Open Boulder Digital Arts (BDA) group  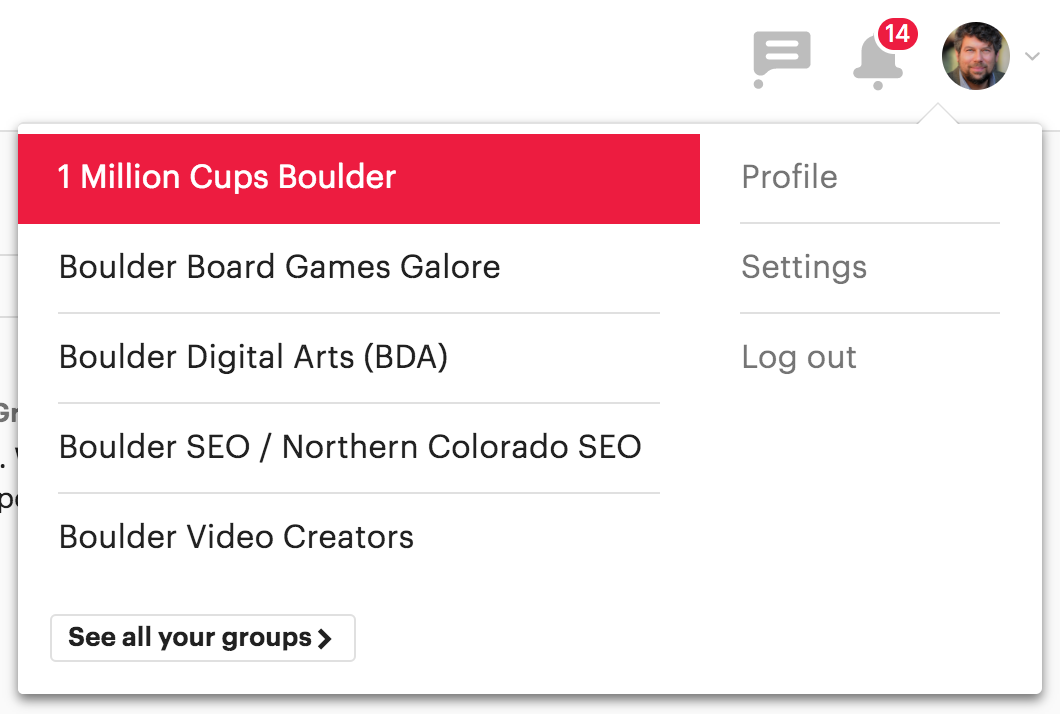click(254, 357)
